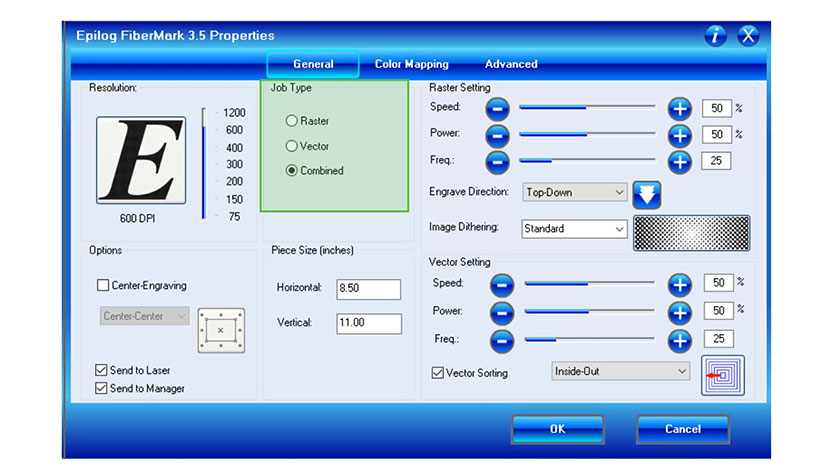Decrease Vector Freq. with minus button
Image resolution: width=830 pixels, height=473 pixels.
click(503, 341)
